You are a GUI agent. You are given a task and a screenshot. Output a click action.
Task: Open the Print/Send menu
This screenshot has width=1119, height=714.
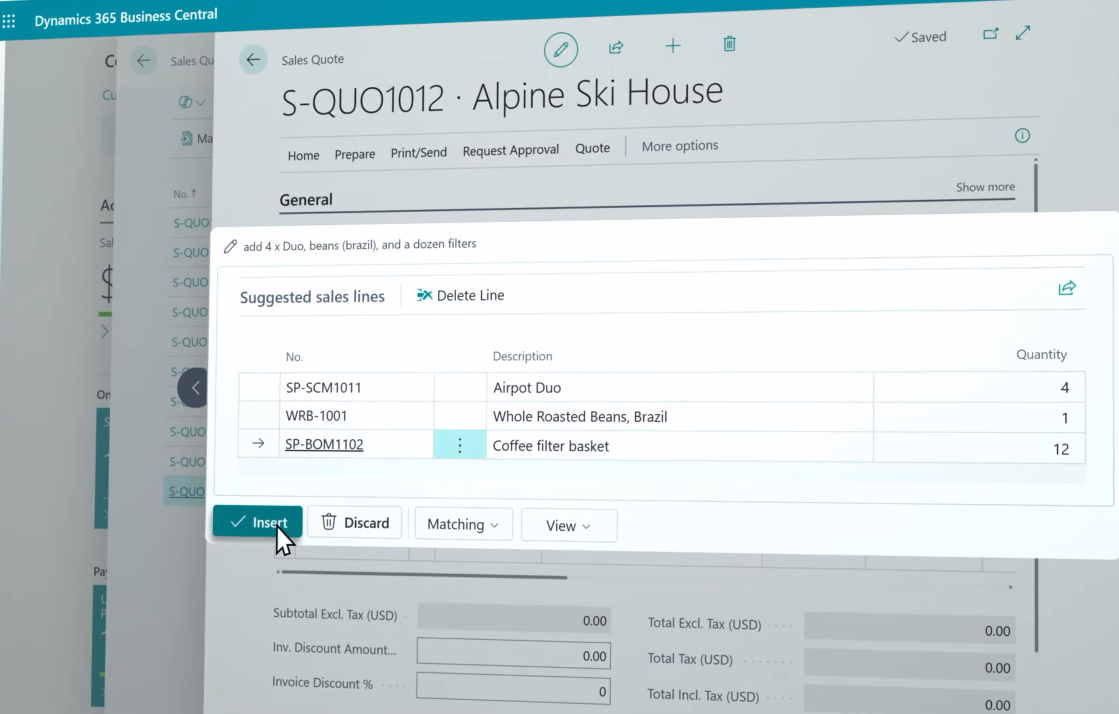click(x=418, y=152)
